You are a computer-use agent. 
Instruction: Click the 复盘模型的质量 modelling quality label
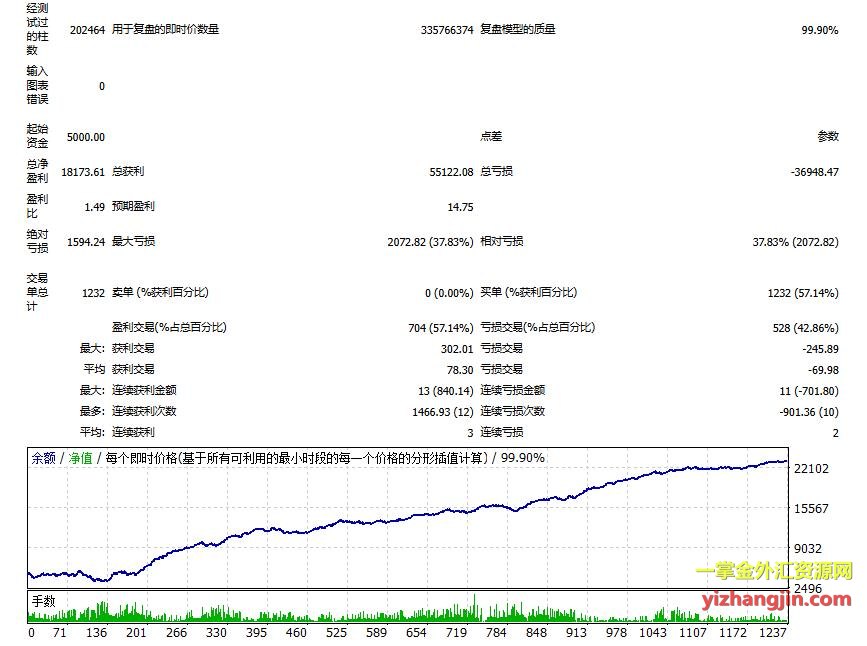517,30
